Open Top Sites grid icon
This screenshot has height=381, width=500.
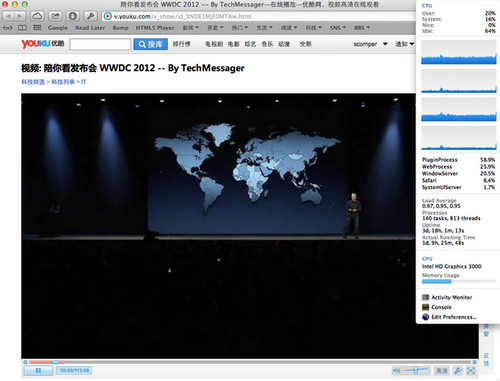[37, 28]
